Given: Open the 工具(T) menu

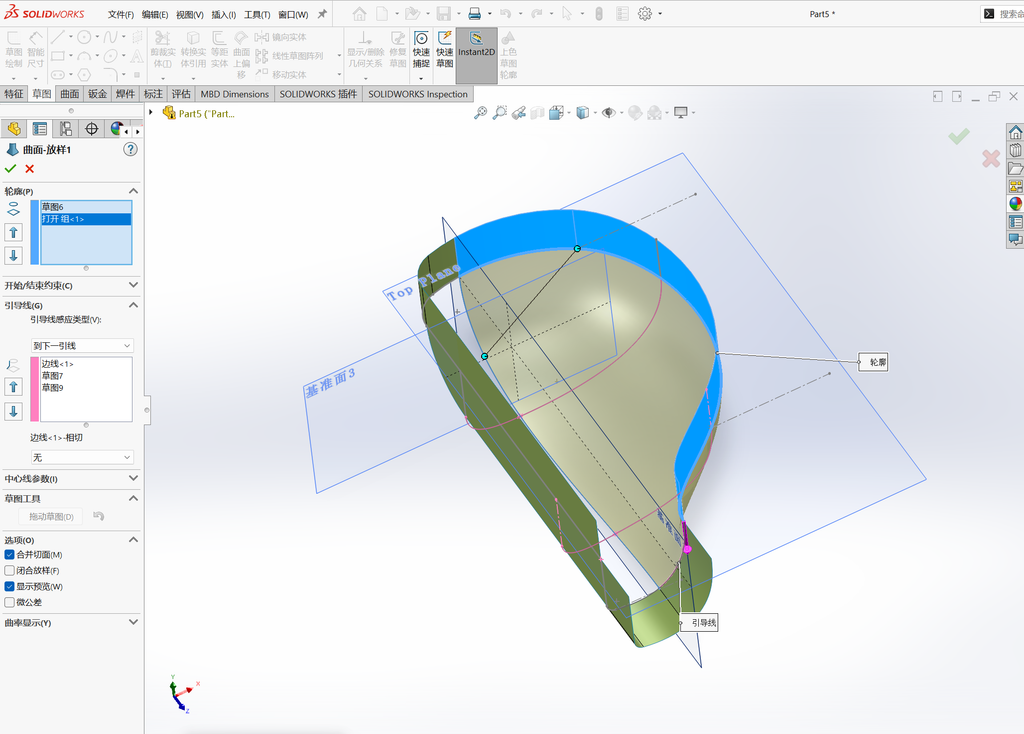Looking at the screenshot, I should (257, 14).
